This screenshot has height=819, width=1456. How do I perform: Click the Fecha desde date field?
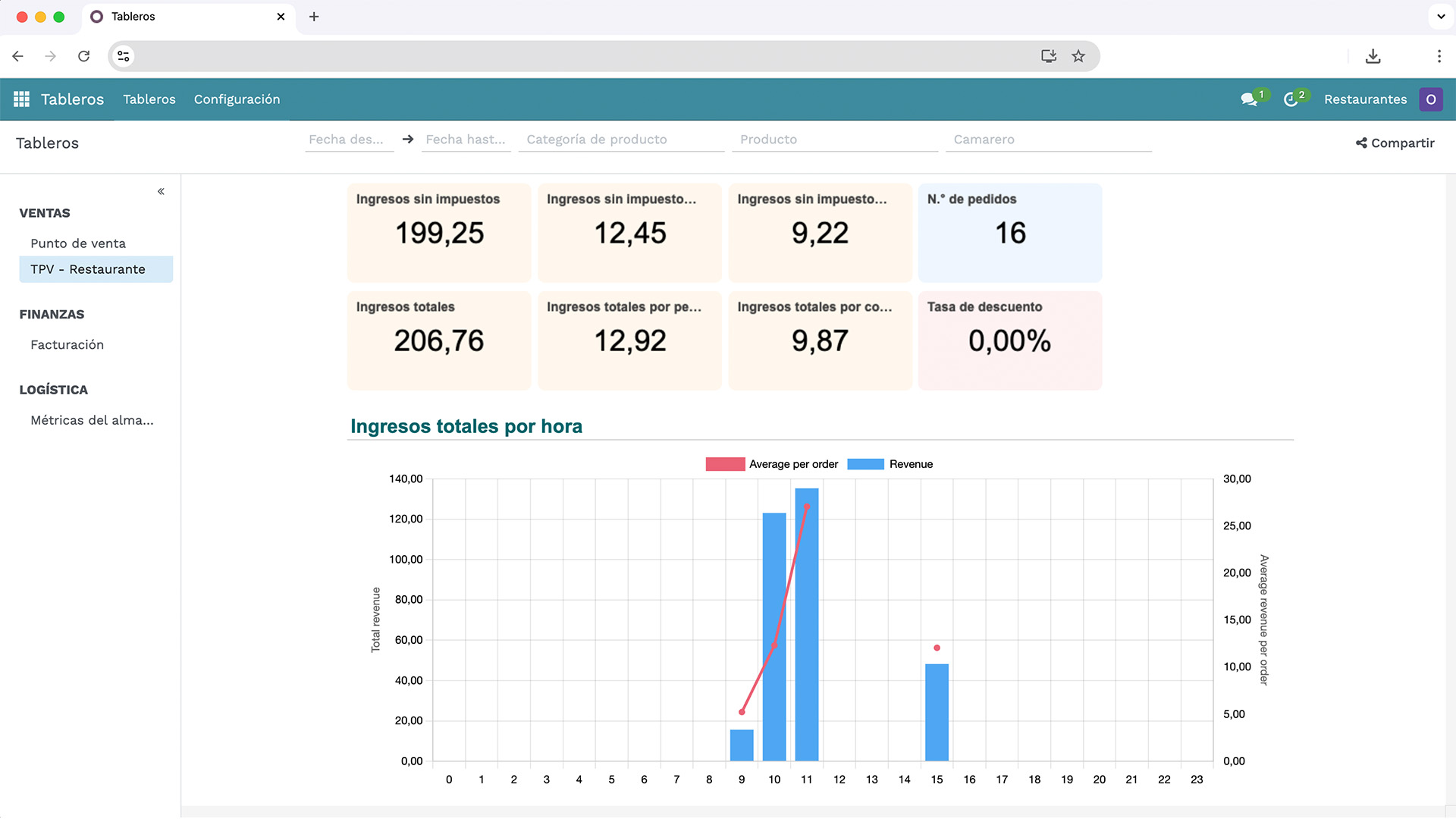pos(348,140)
